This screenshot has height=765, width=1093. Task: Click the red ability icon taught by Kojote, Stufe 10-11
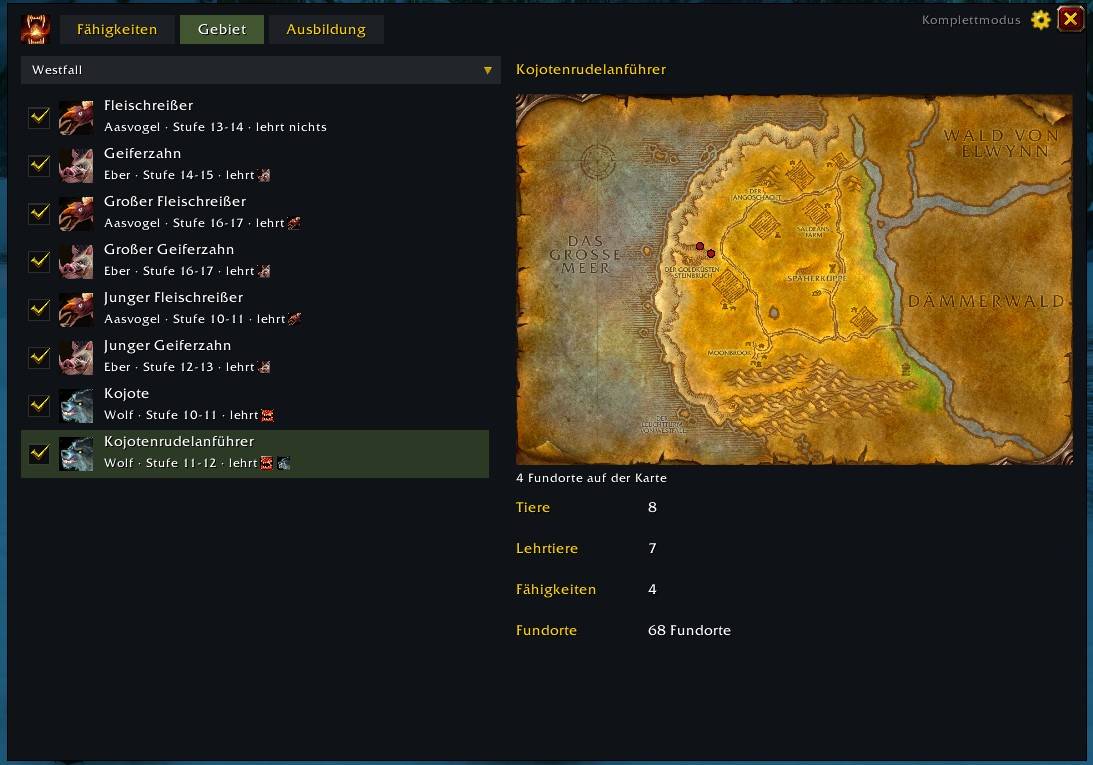coord(268,416)
